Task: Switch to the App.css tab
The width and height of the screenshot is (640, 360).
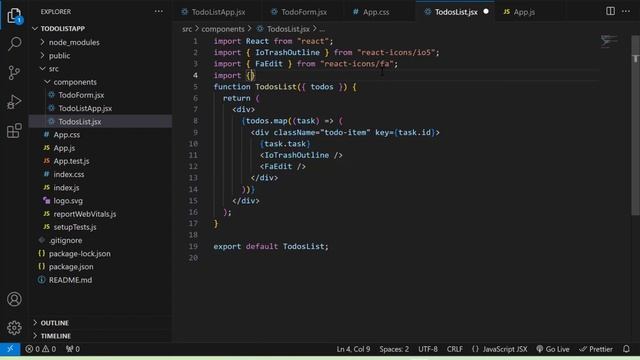Action: [x=376, y=12]
